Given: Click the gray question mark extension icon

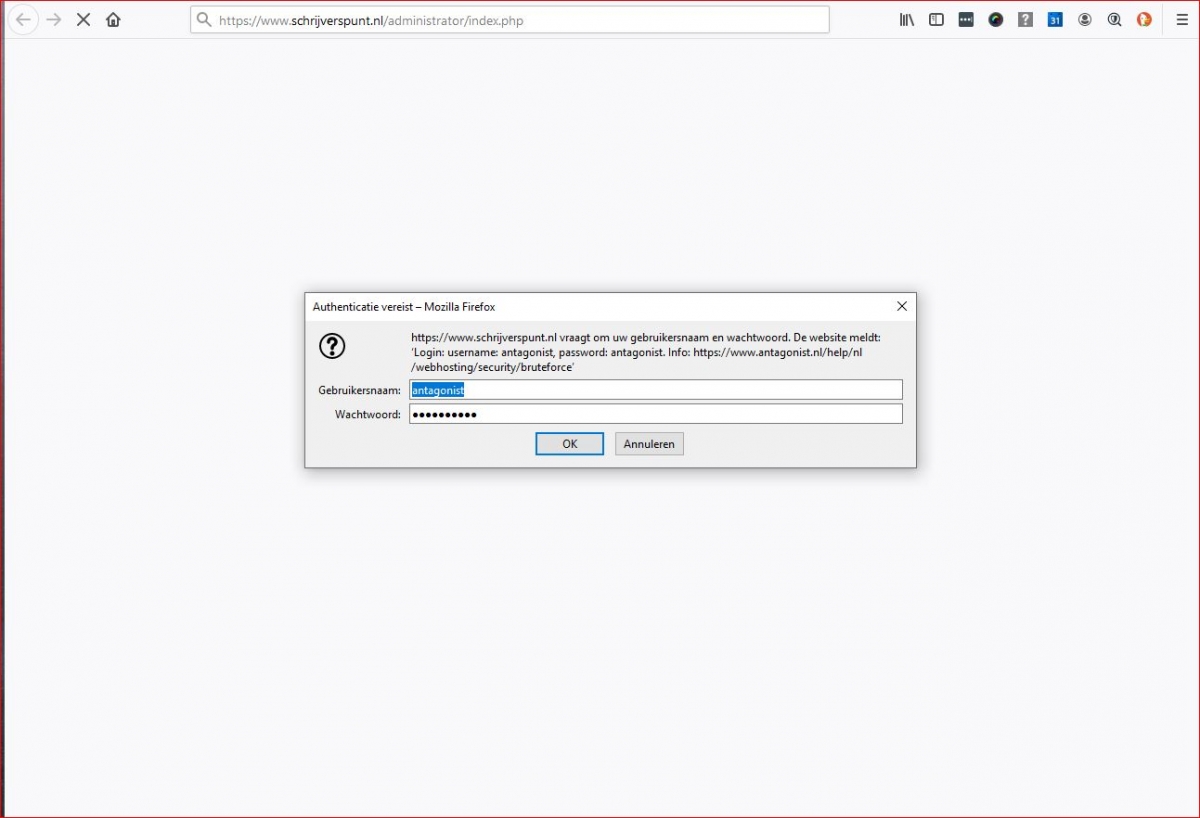Looking at the screenshot, I should click(x=1025, y=20).
